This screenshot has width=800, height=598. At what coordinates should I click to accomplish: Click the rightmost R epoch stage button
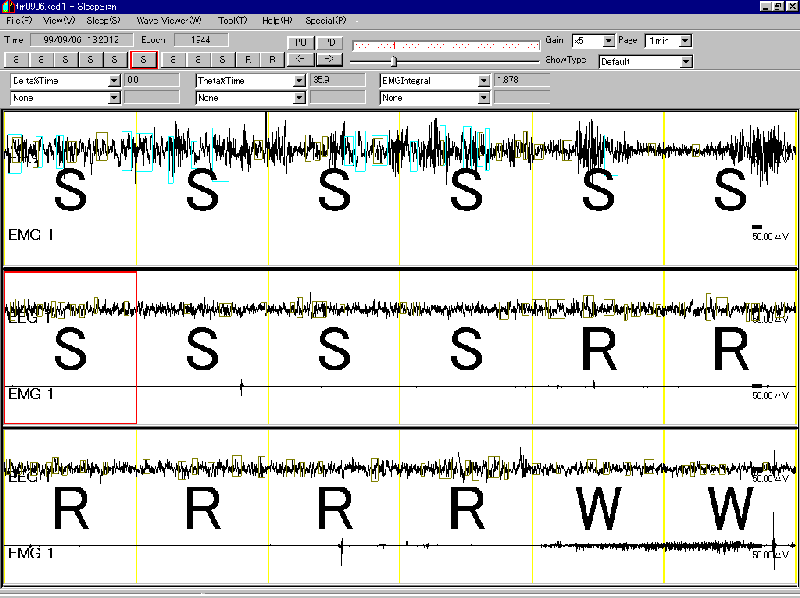coord(272,60)
